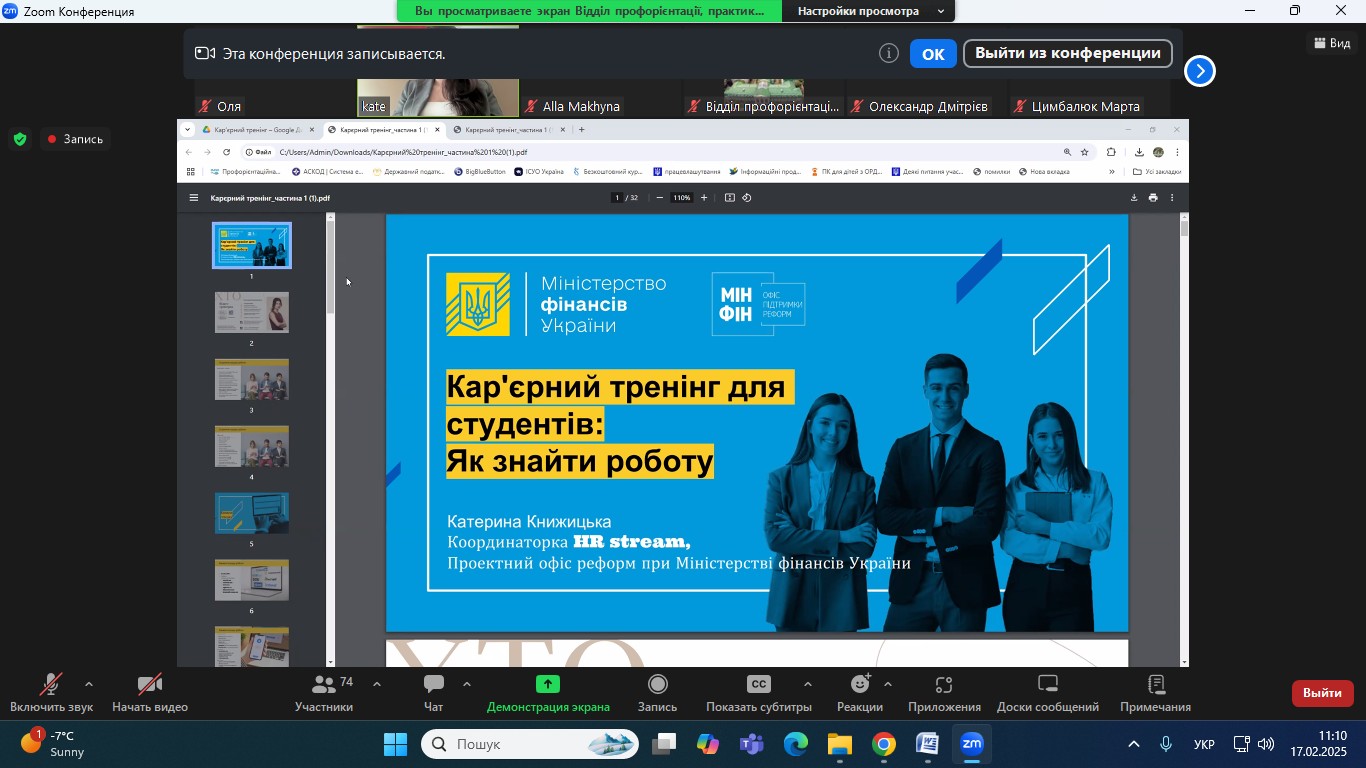Select kate's video tile
Screen dimensions: 1366x768
[438, 97]
